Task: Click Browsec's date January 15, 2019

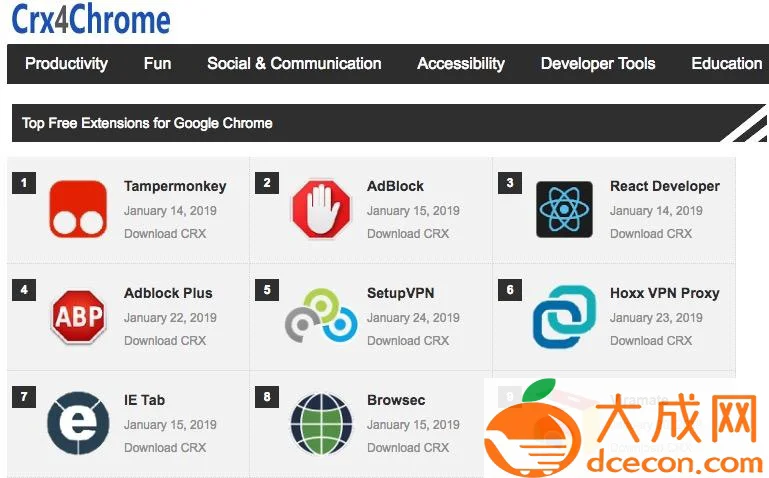Action: pyautogui.click(x=413, y=425)
